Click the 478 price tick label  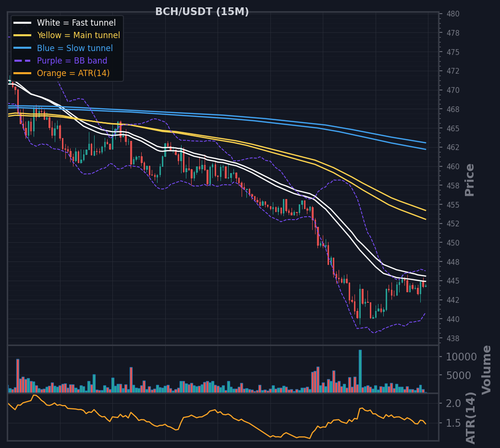coord(453,33)
